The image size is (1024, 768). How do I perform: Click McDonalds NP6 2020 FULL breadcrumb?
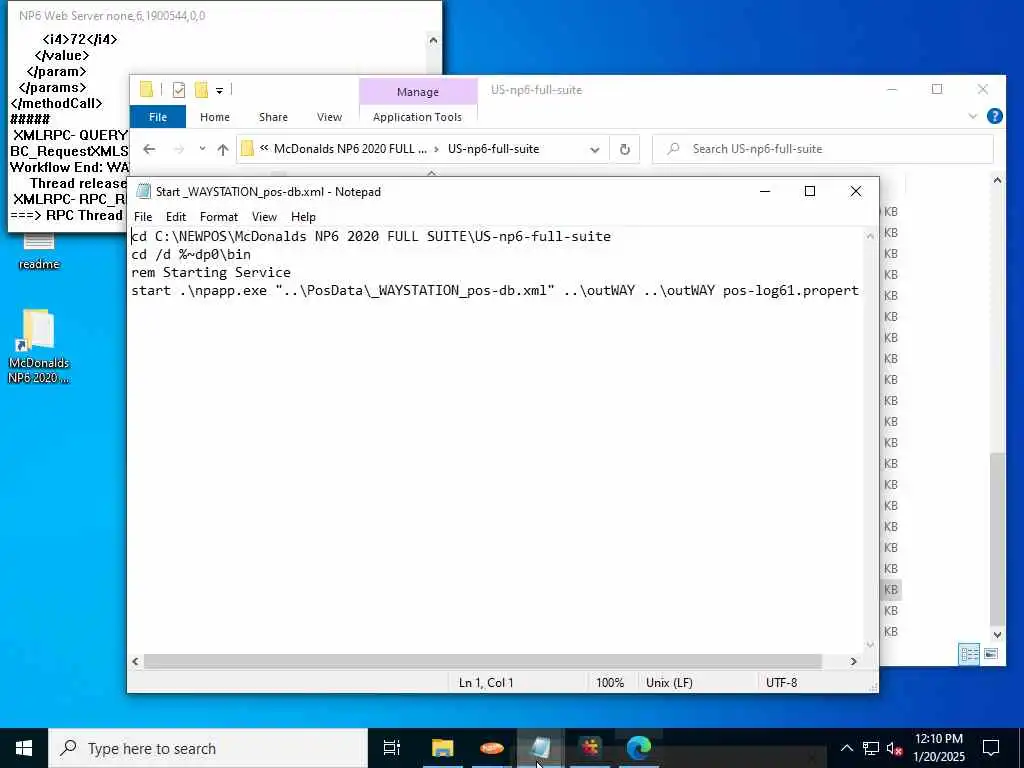[x=350, y=149]
